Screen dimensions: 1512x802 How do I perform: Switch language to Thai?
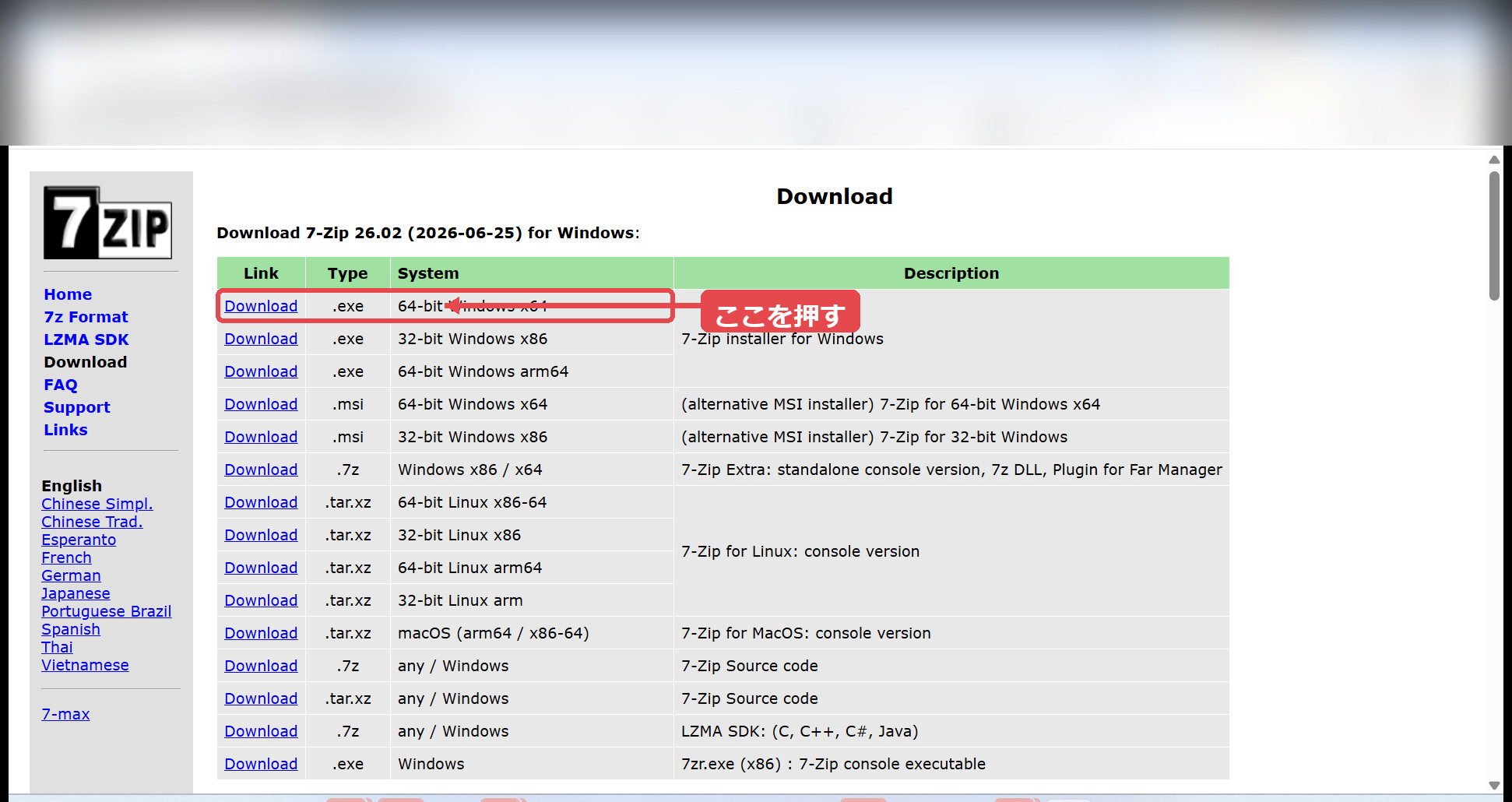coord(57,647)
